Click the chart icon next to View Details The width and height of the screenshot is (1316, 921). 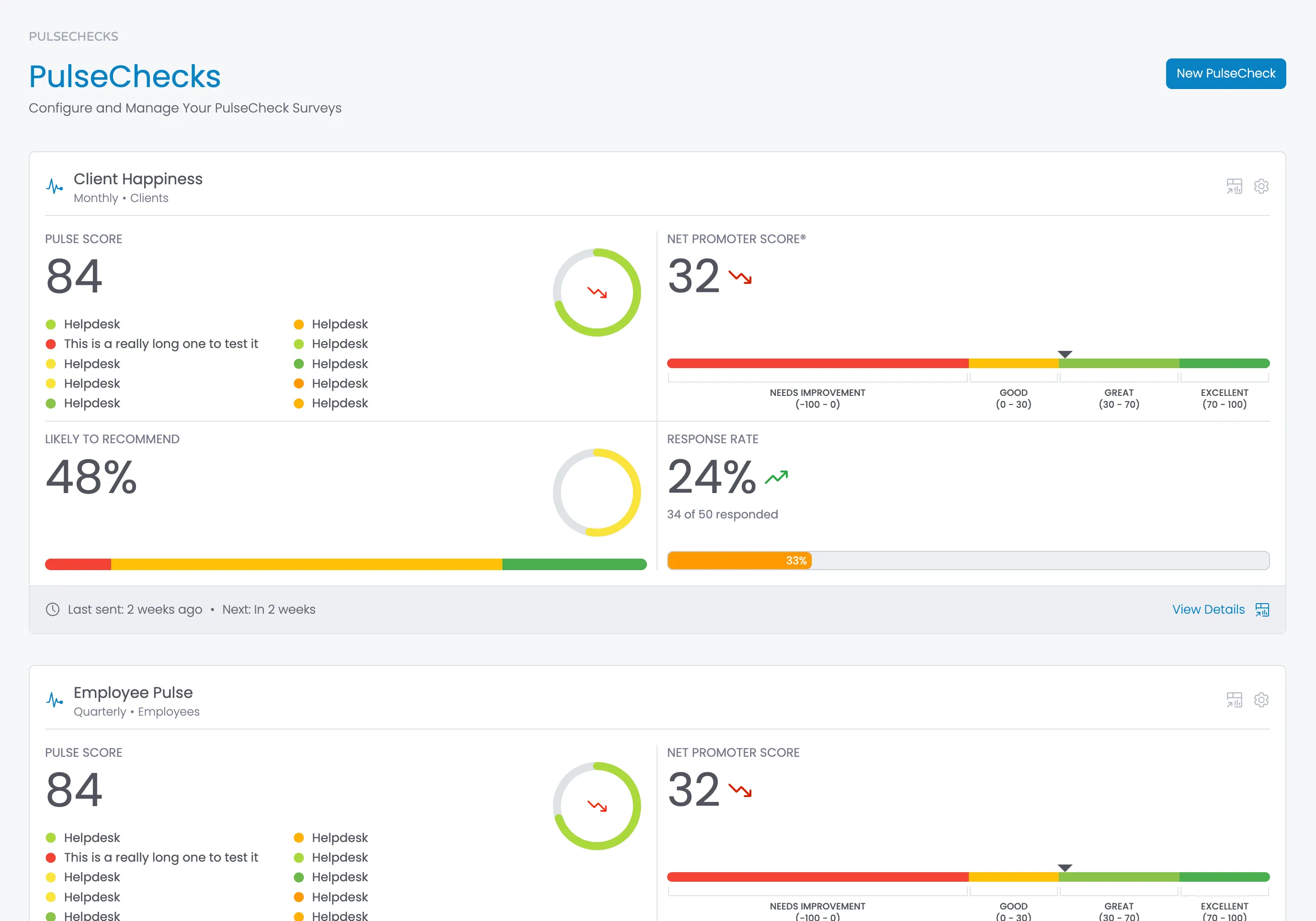pyautogui.click(x=1262, y=609)
